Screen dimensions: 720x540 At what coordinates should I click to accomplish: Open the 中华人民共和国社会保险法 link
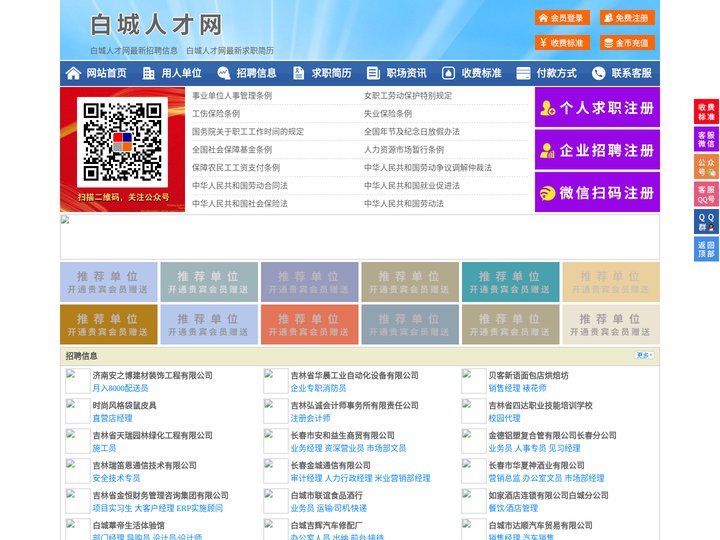tap(240, 203)
